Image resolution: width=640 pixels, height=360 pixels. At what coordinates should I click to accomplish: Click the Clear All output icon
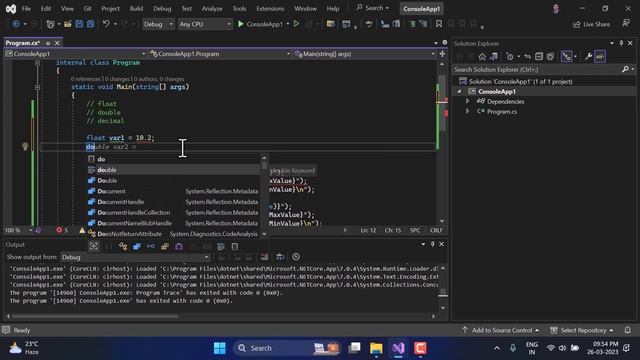pos(264,257)
